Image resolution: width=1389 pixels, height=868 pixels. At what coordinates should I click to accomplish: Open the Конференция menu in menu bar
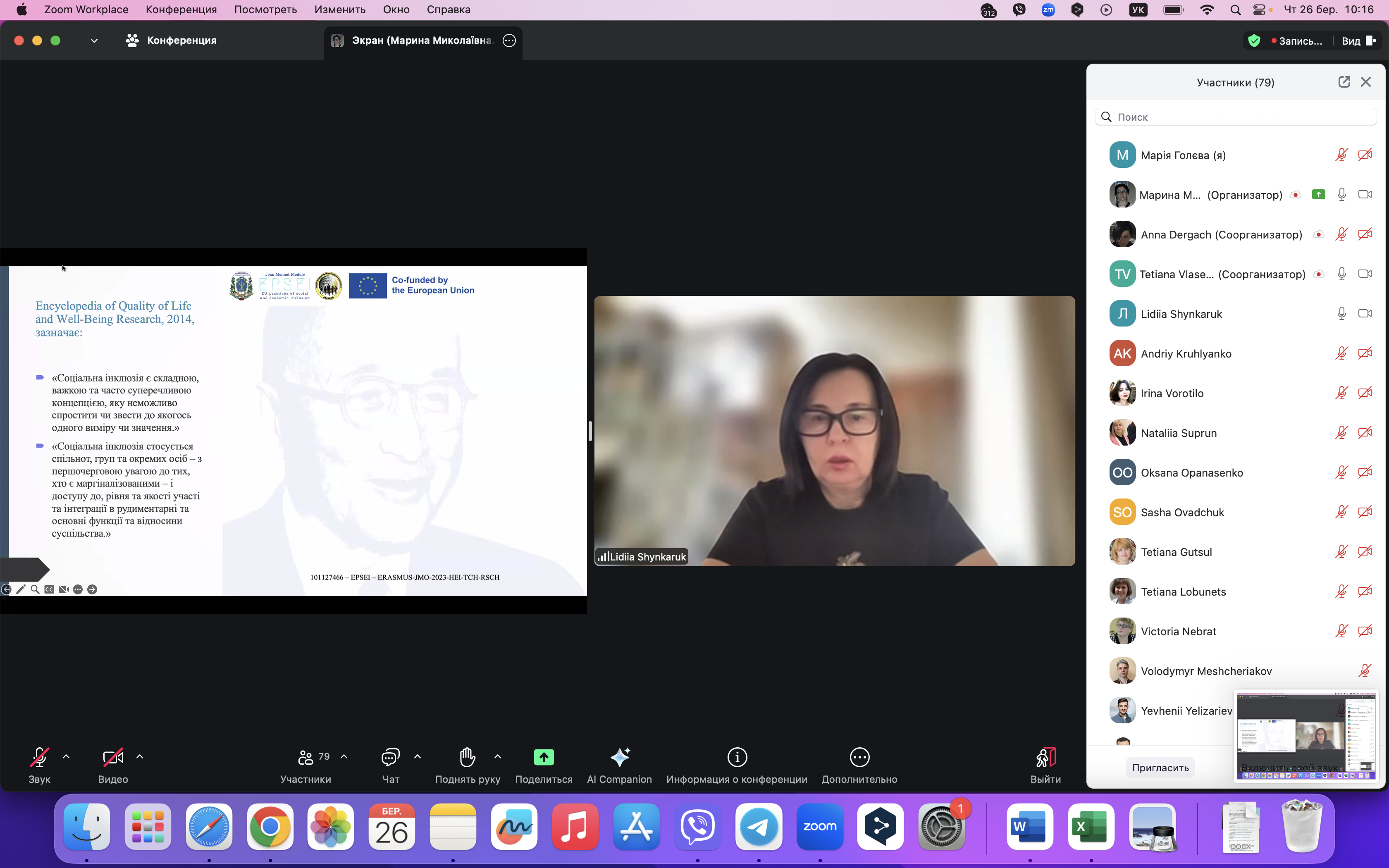click(181, 10)
